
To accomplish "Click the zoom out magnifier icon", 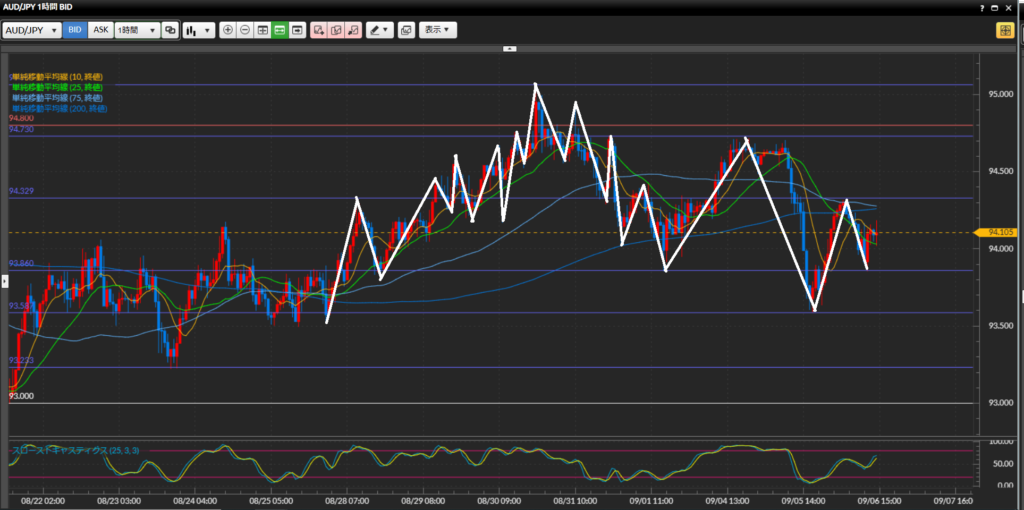I will [245, 30].
